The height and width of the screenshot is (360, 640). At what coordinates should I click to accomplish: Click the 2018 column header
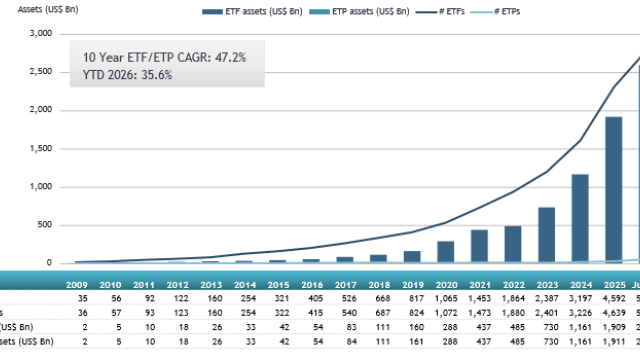pos(379,285)
